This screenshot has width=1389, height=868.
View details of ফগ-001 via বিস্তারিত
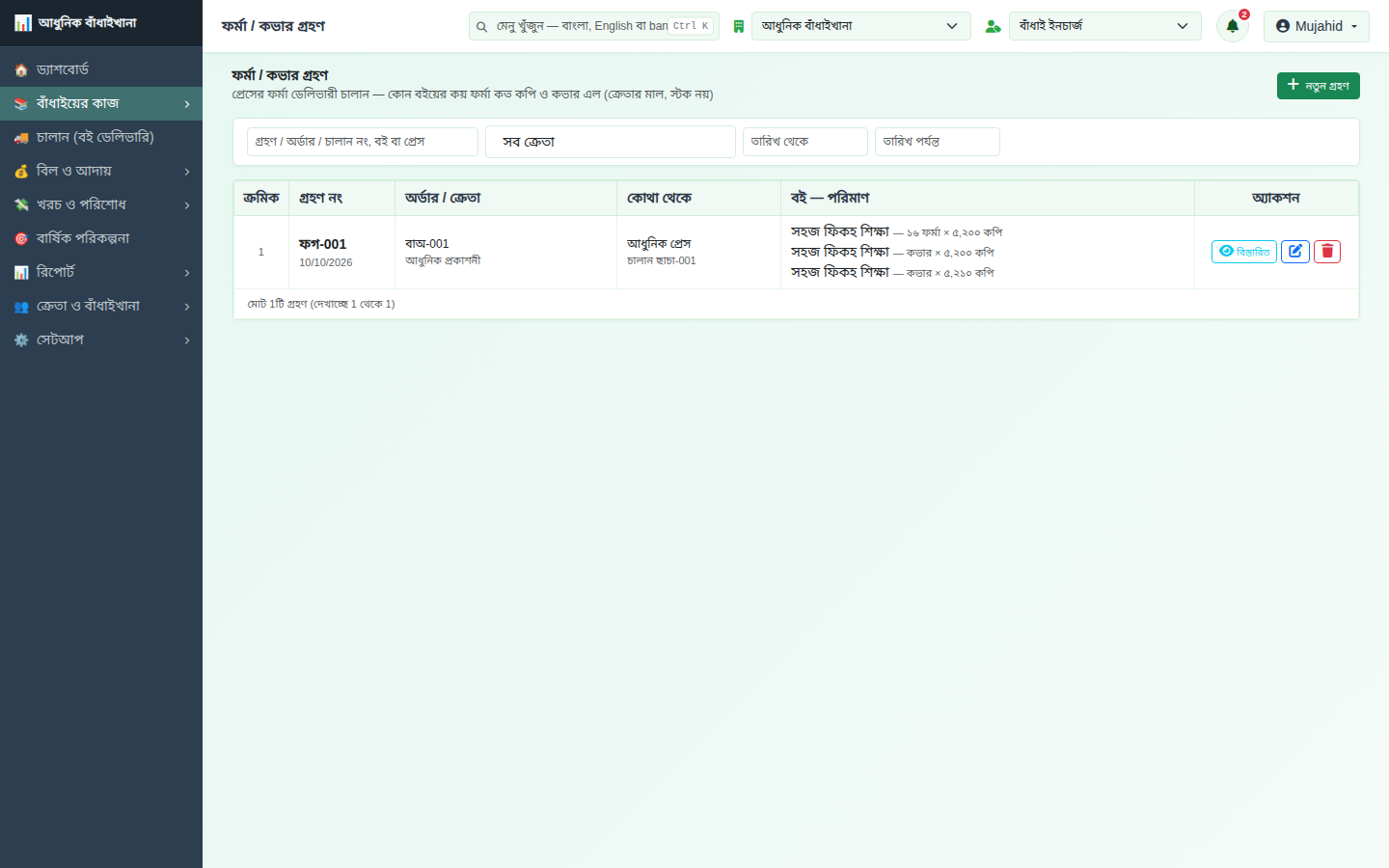click(1244, 252)
